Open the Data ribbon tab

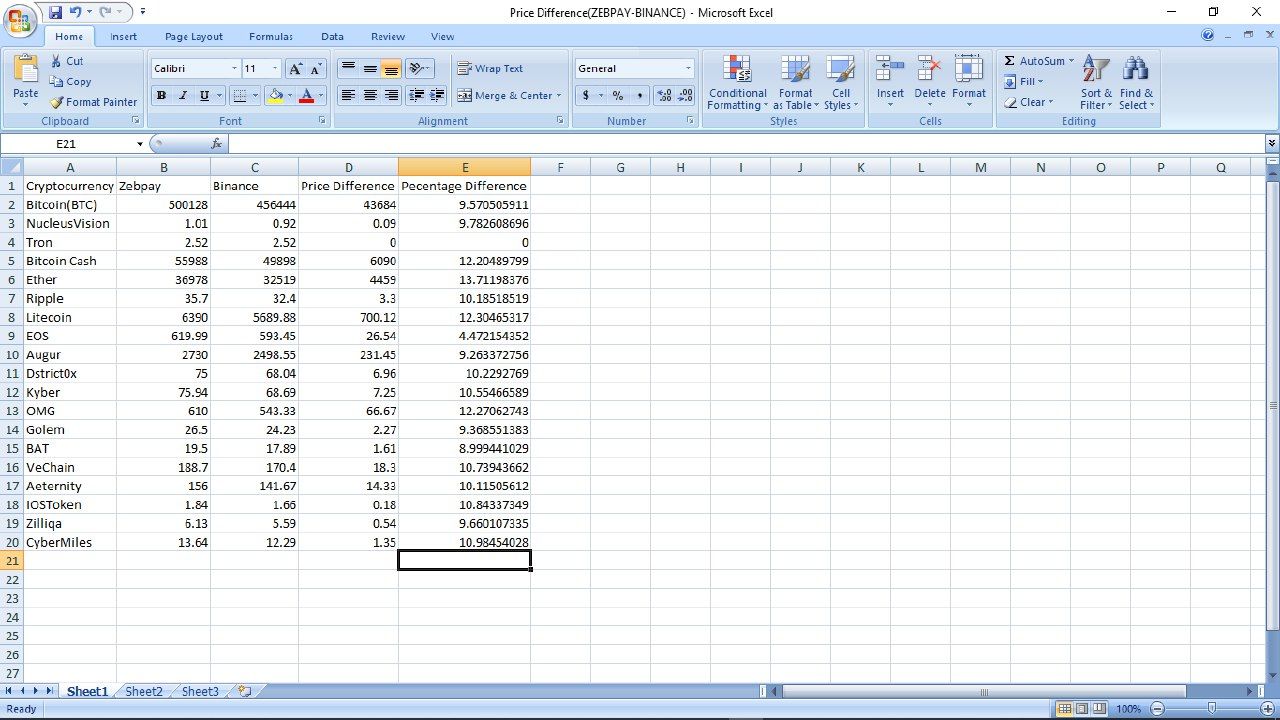click(333, 36)
